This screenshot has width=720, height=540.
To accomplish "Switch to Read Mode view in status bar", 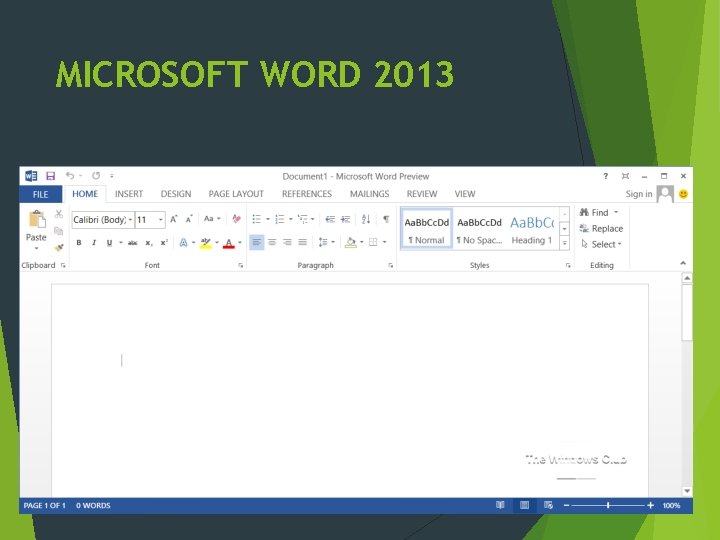I will [x=501, y=505].
